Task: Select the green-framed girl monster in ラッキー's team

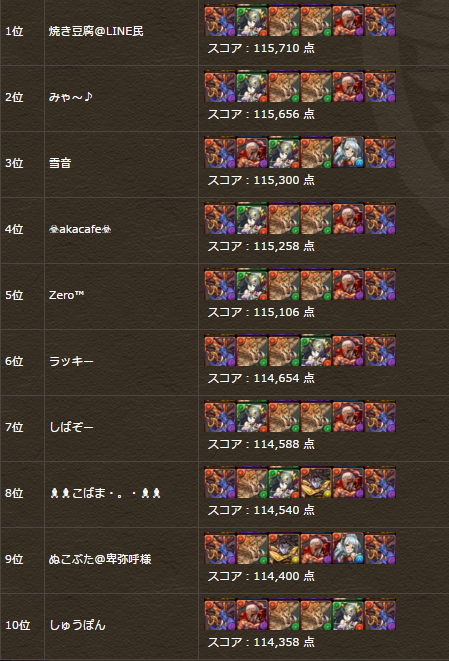Action: click(x=316, y=350)
